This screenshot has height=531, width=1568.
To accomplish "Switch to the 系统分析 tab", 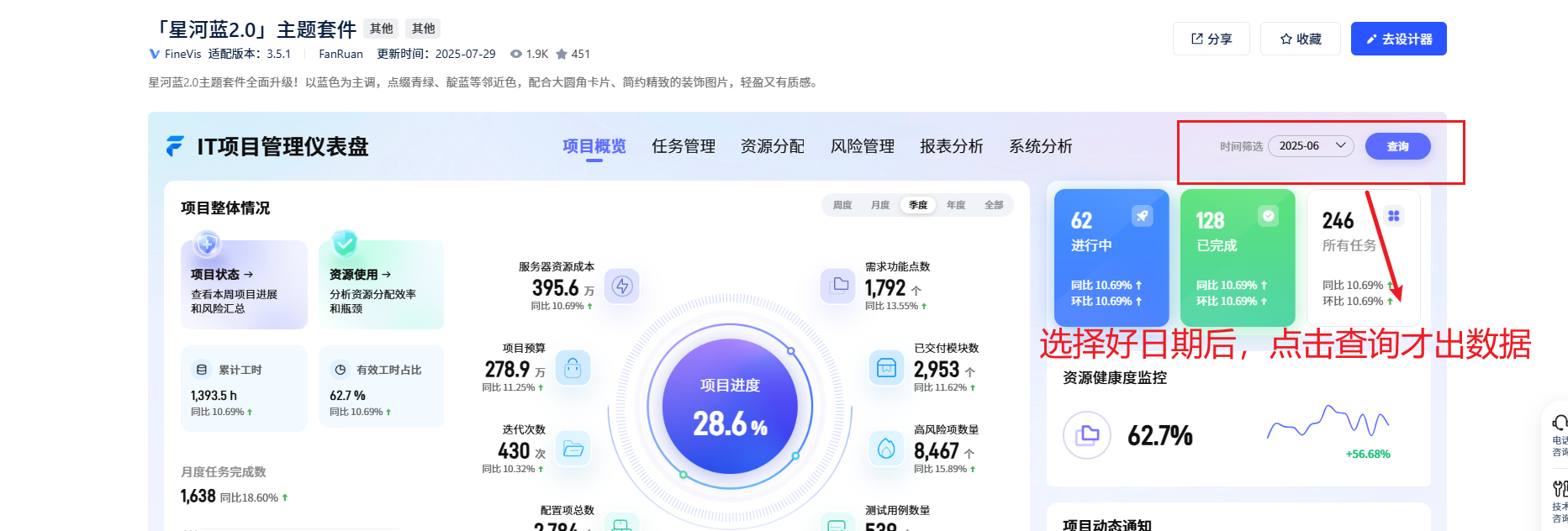I will [x=1041, y=146].
